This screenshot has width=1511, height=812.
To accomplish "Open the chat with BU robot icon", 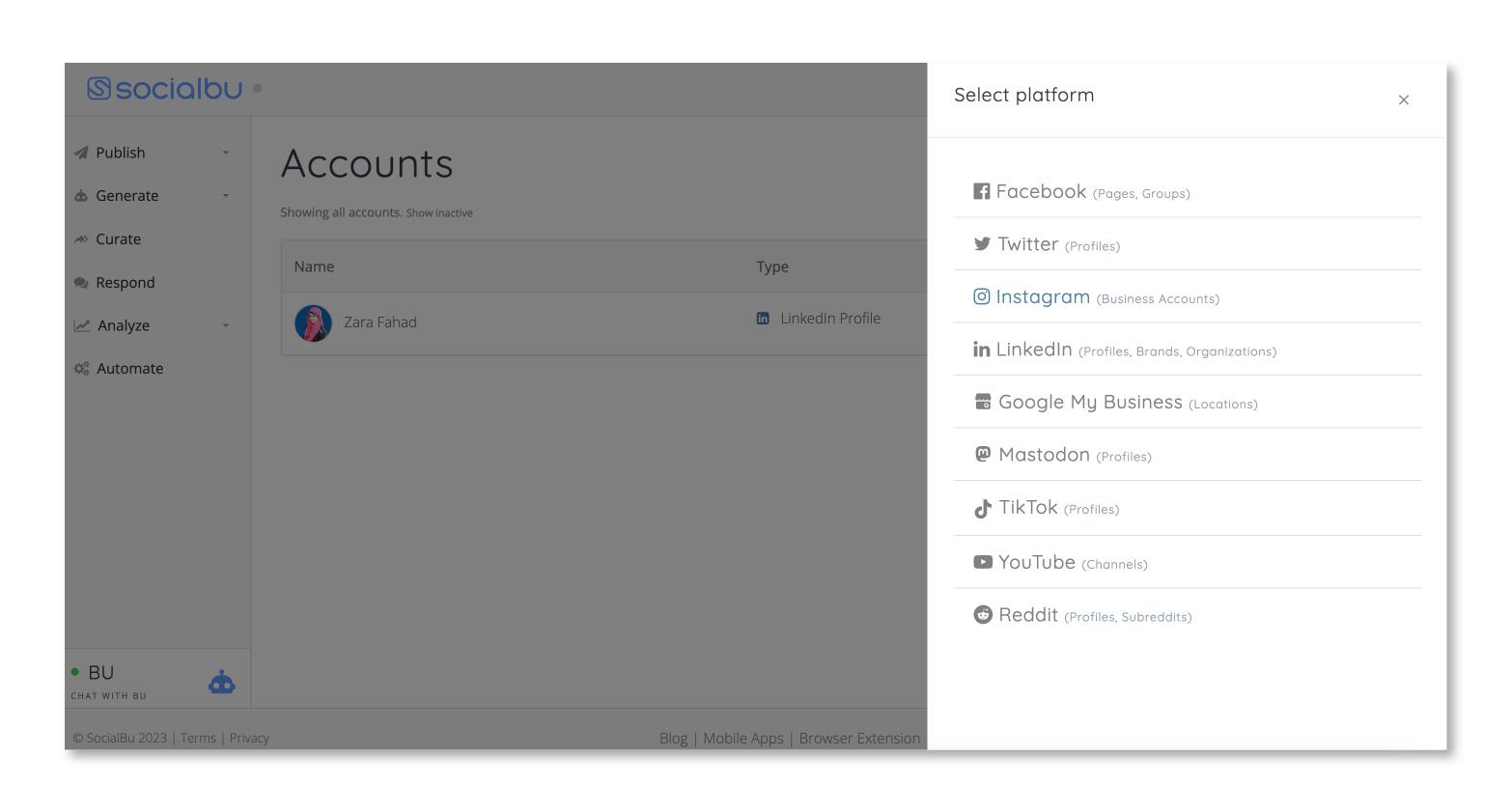I will pos(221,683).
